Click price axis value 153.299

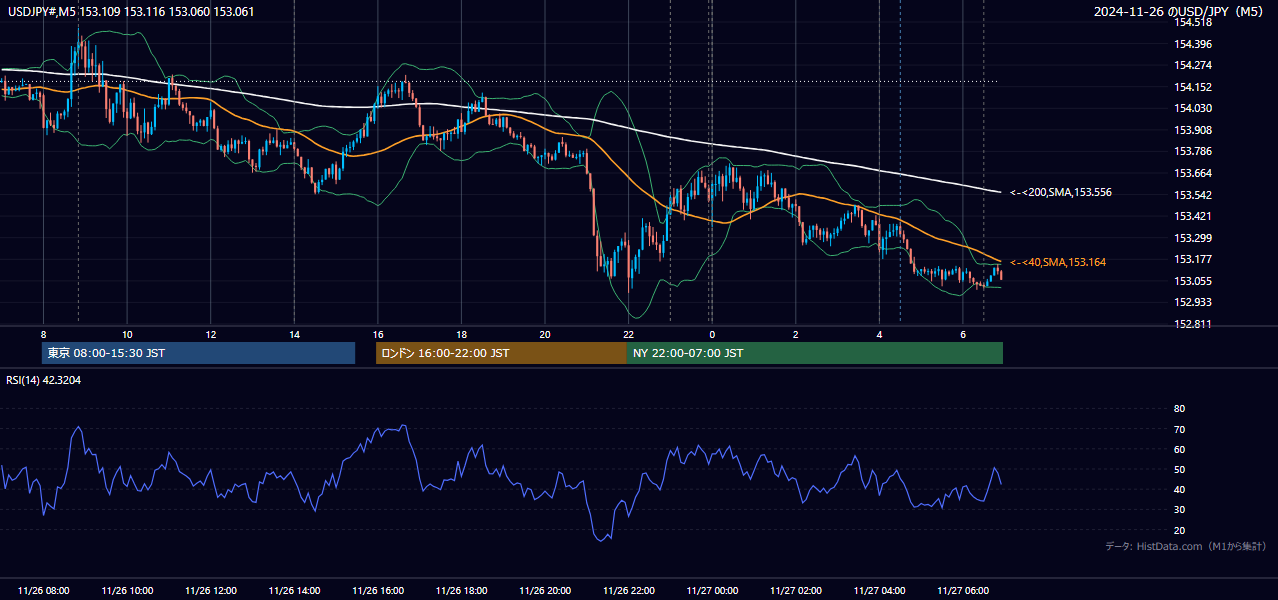tap(1193, 238)
